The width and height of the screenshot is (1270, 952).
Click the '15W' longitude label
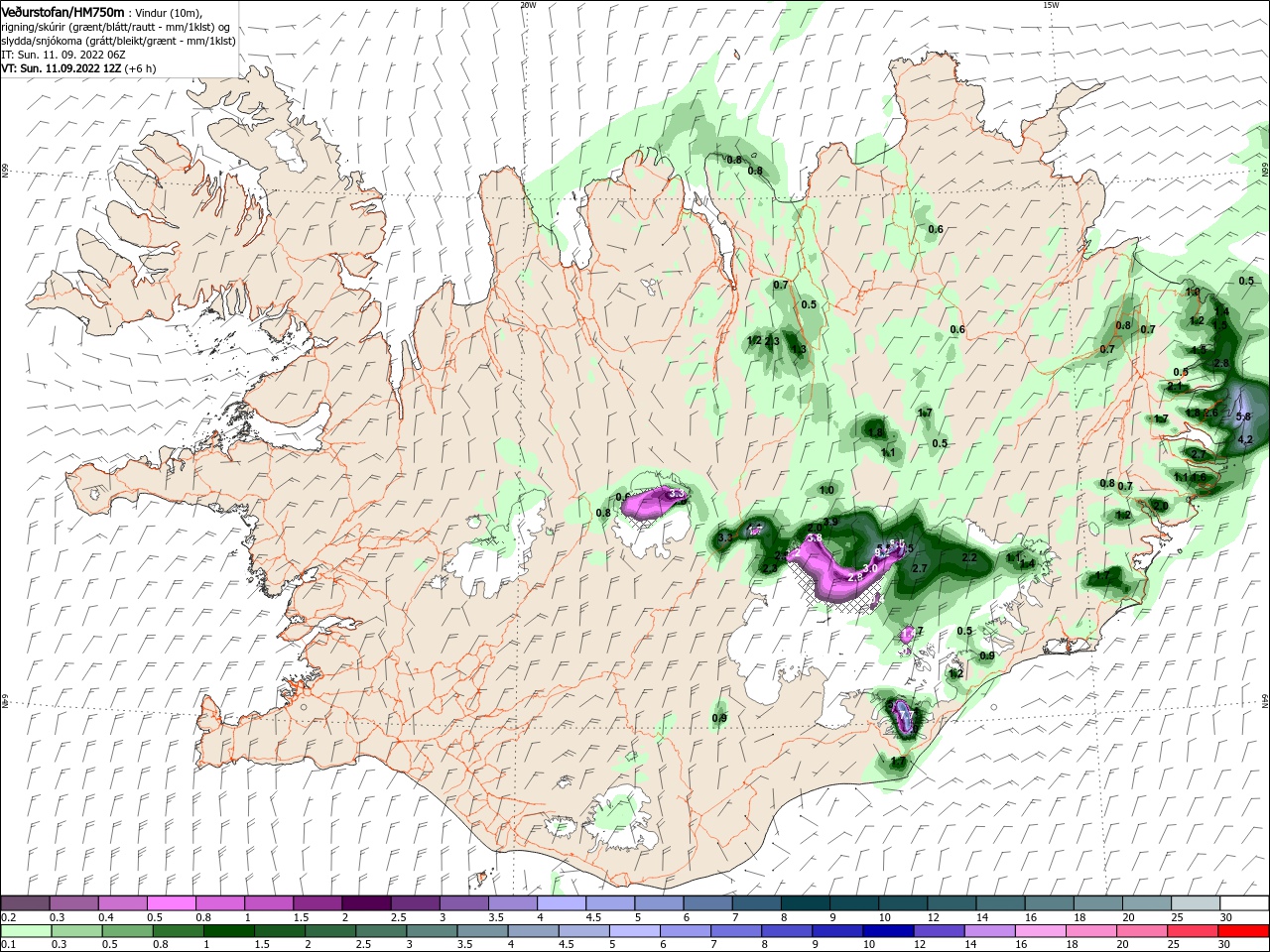tap(1051, 4)
